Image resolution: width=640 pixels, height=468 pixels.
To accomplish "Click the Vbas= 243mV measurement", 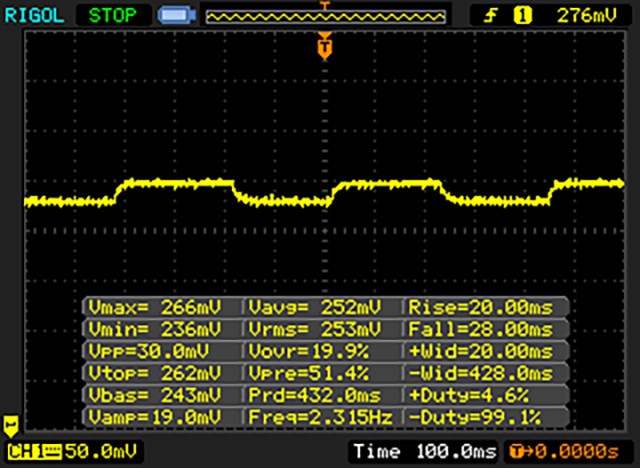I will click(156, 395).
